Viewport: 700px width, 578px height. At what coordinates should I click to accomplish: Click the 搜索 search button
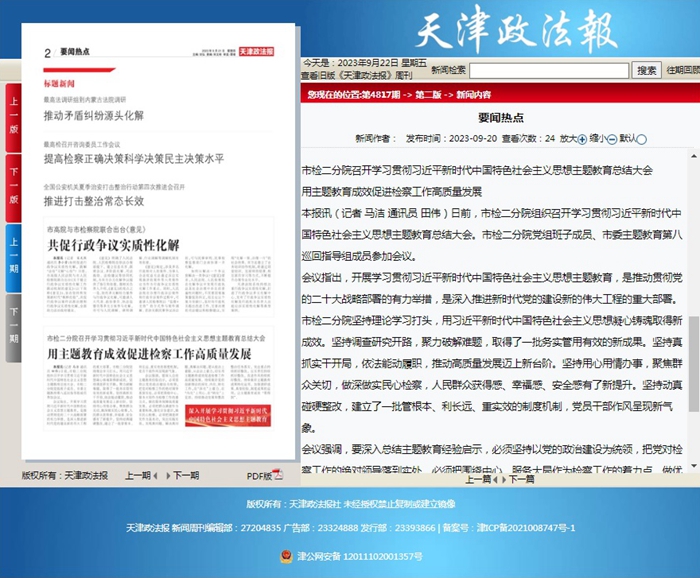pos(646,71)
